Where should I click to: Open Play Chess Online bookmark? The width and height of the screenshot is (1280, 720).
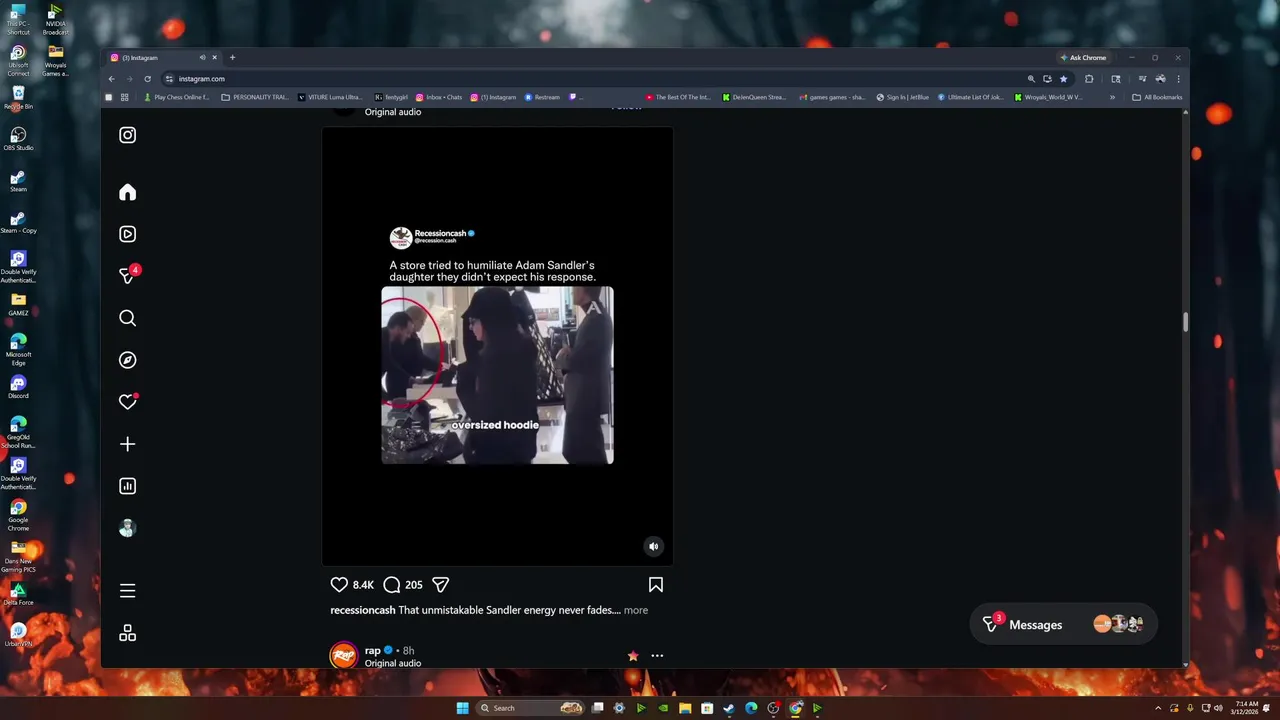(177, 97)
